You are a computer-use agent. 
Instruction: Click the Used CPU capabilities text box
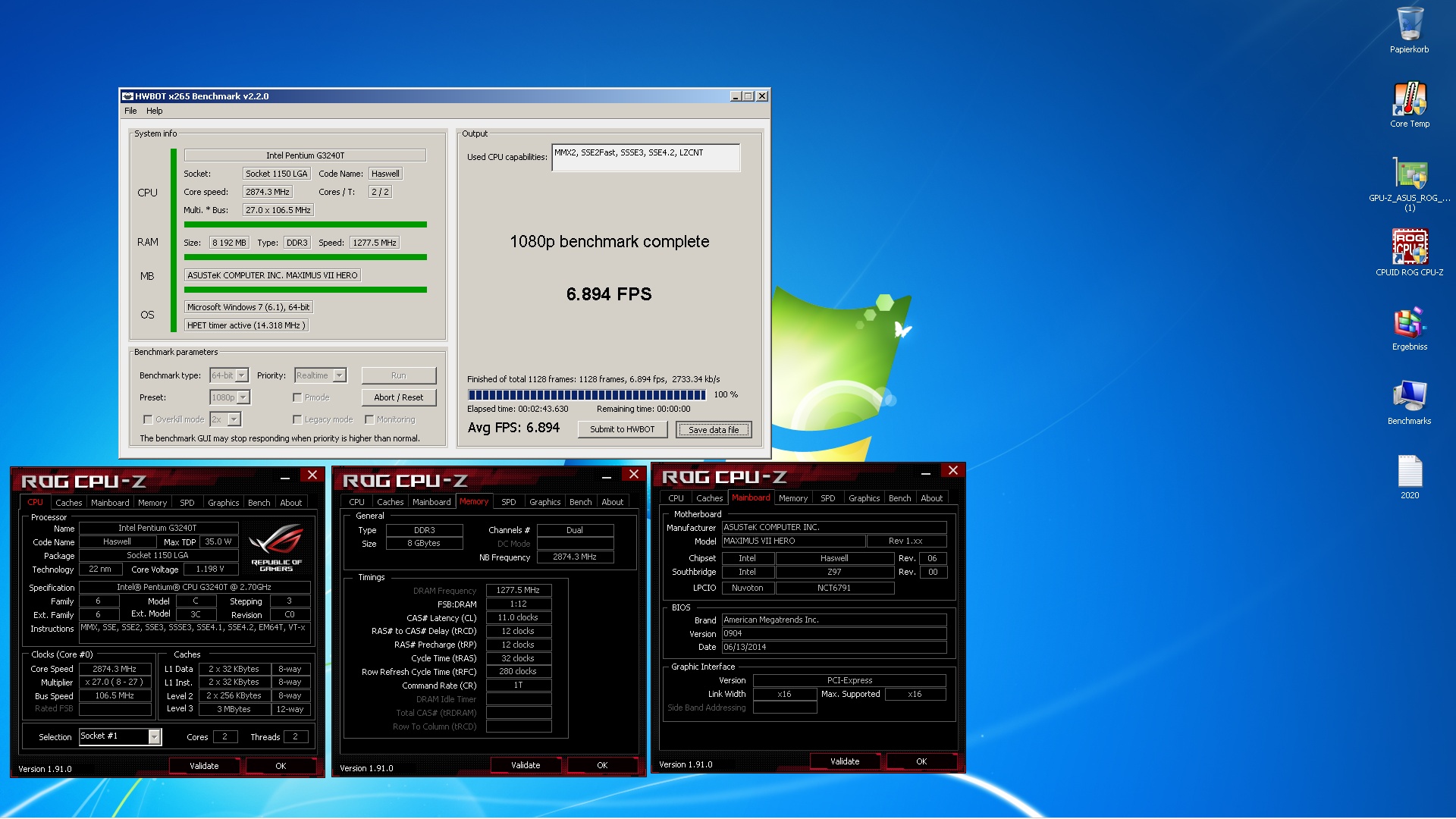click(x=646, y=158)
